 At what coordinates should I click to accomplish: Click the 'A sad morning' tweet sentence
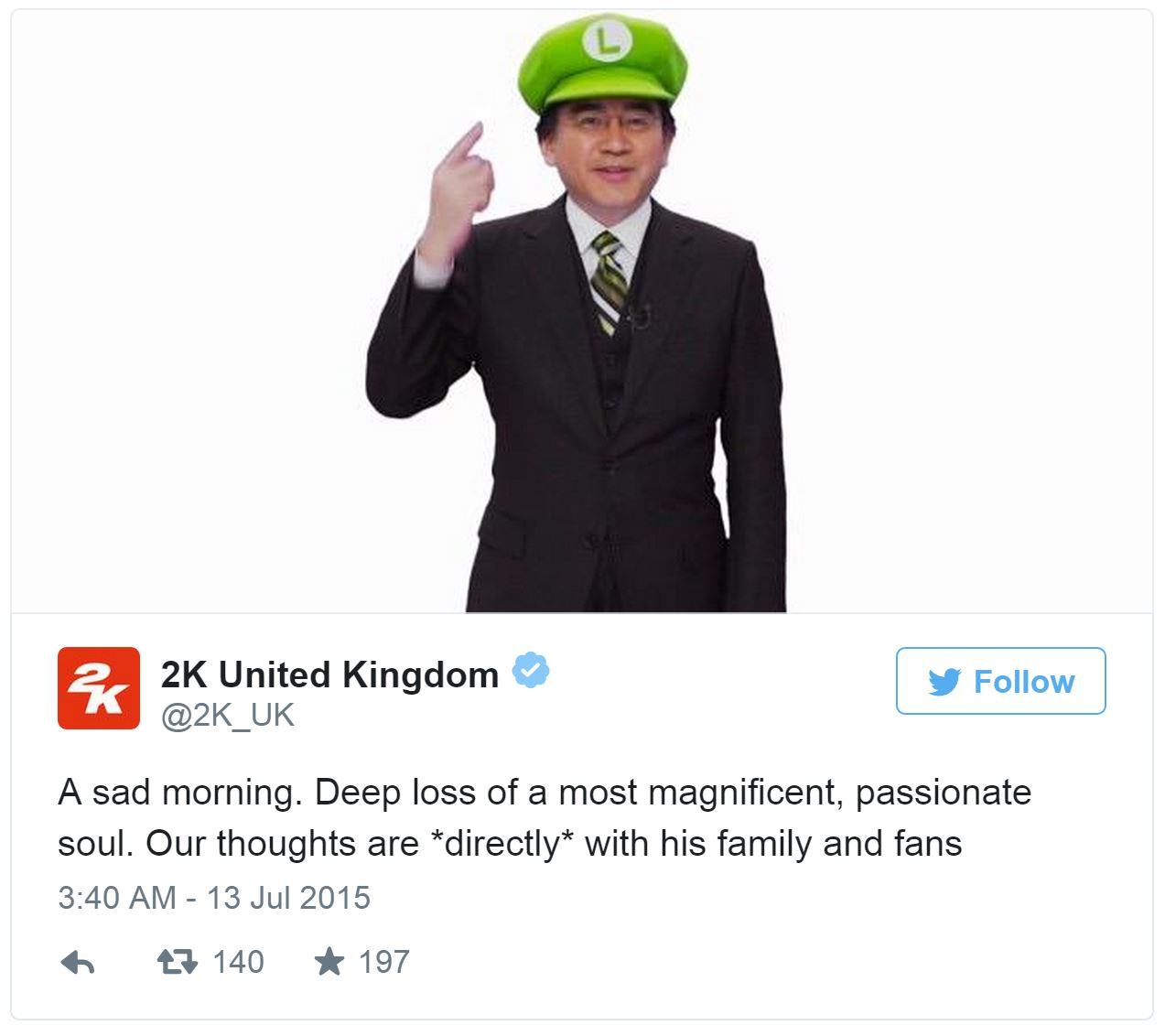point(179,793)
